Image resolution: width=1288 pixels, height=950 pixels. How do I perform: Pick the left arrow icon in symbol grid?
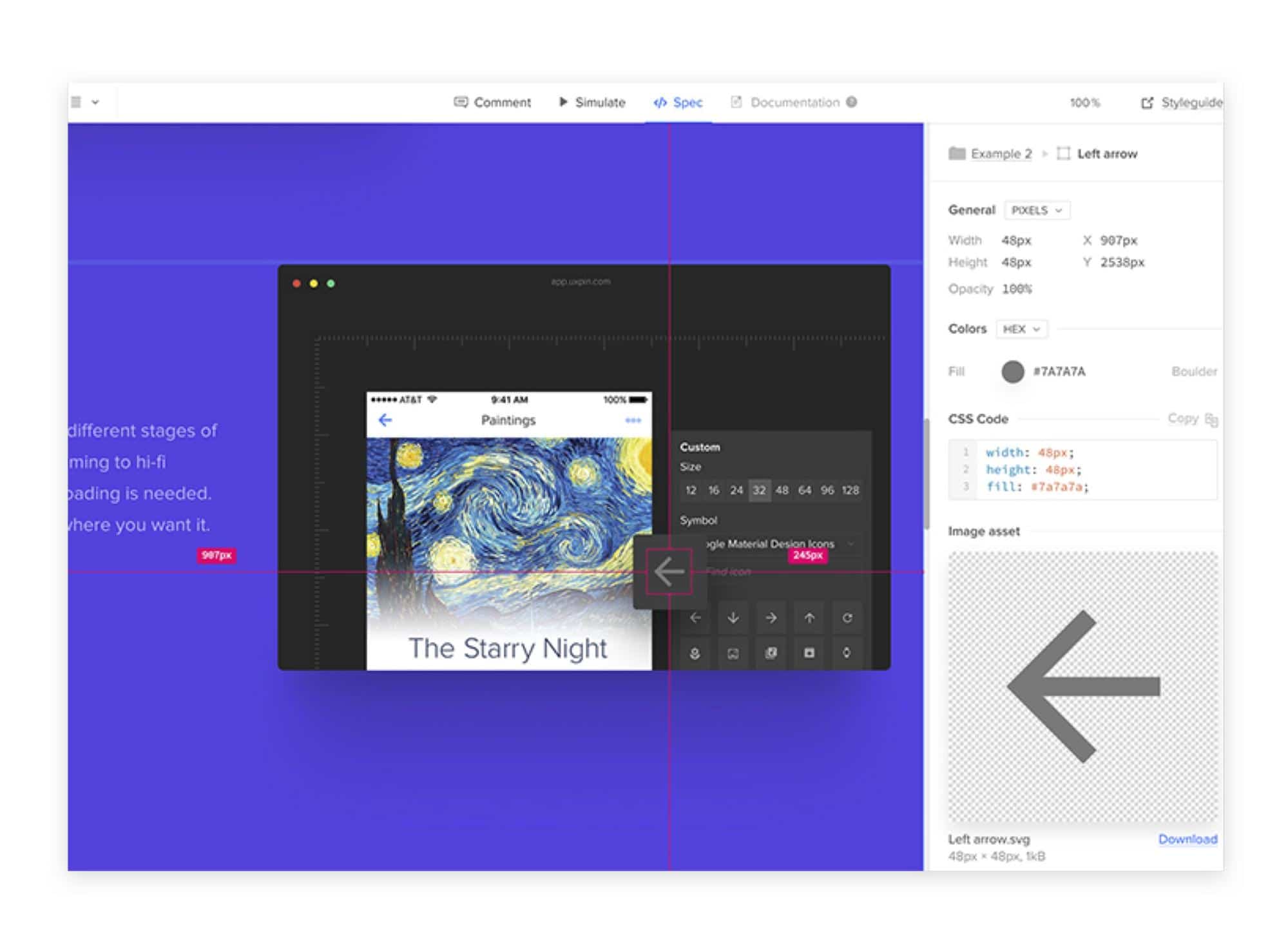point(695,618)
